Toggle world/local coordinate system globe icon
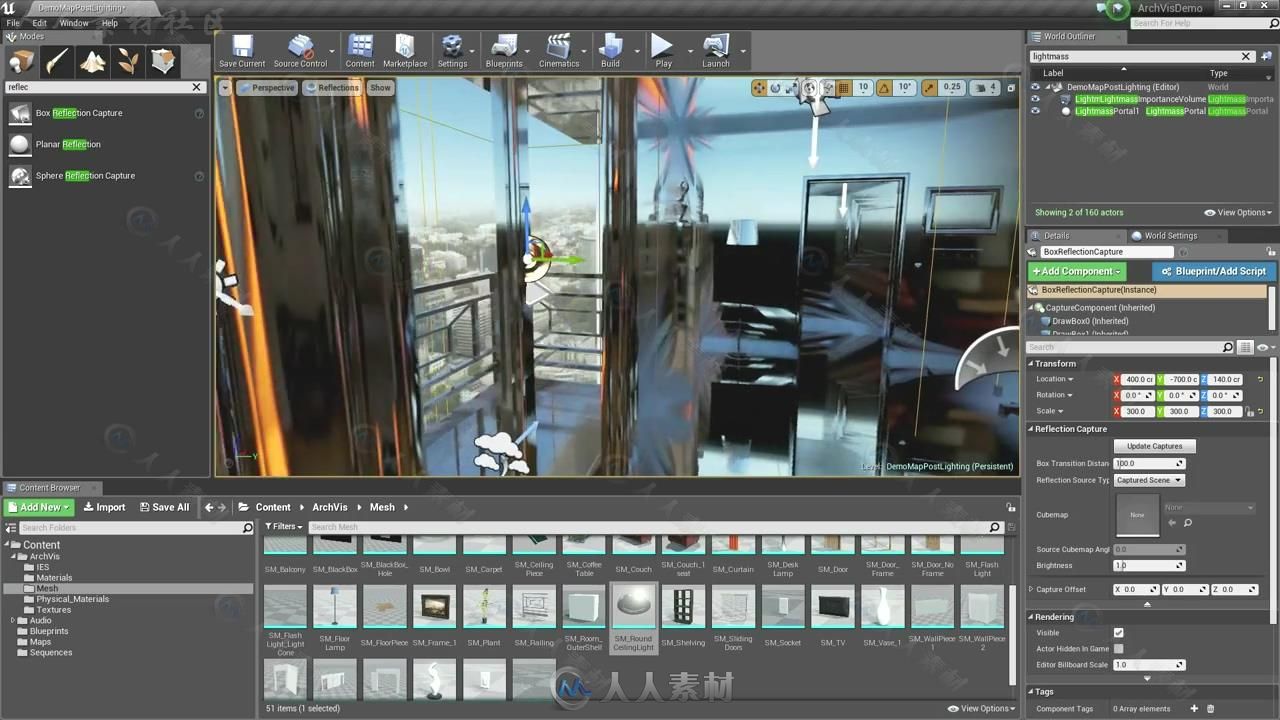1280x720 pixels. coord(810,88)
